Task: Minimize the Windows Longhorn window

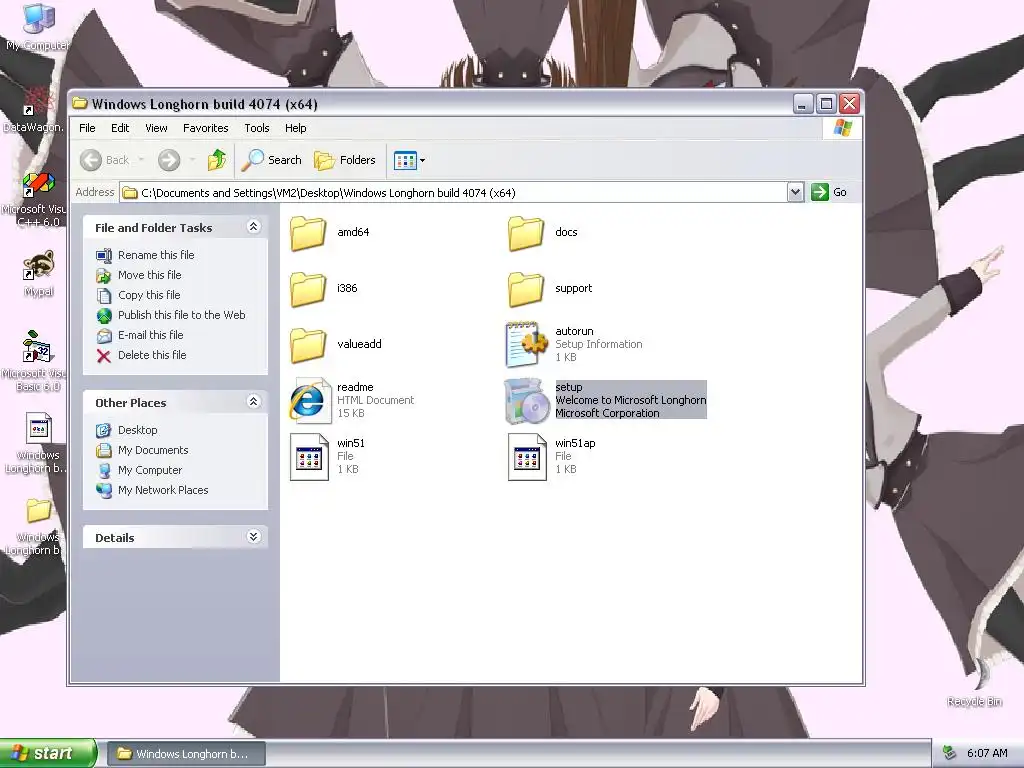Action: click(803, 104)
